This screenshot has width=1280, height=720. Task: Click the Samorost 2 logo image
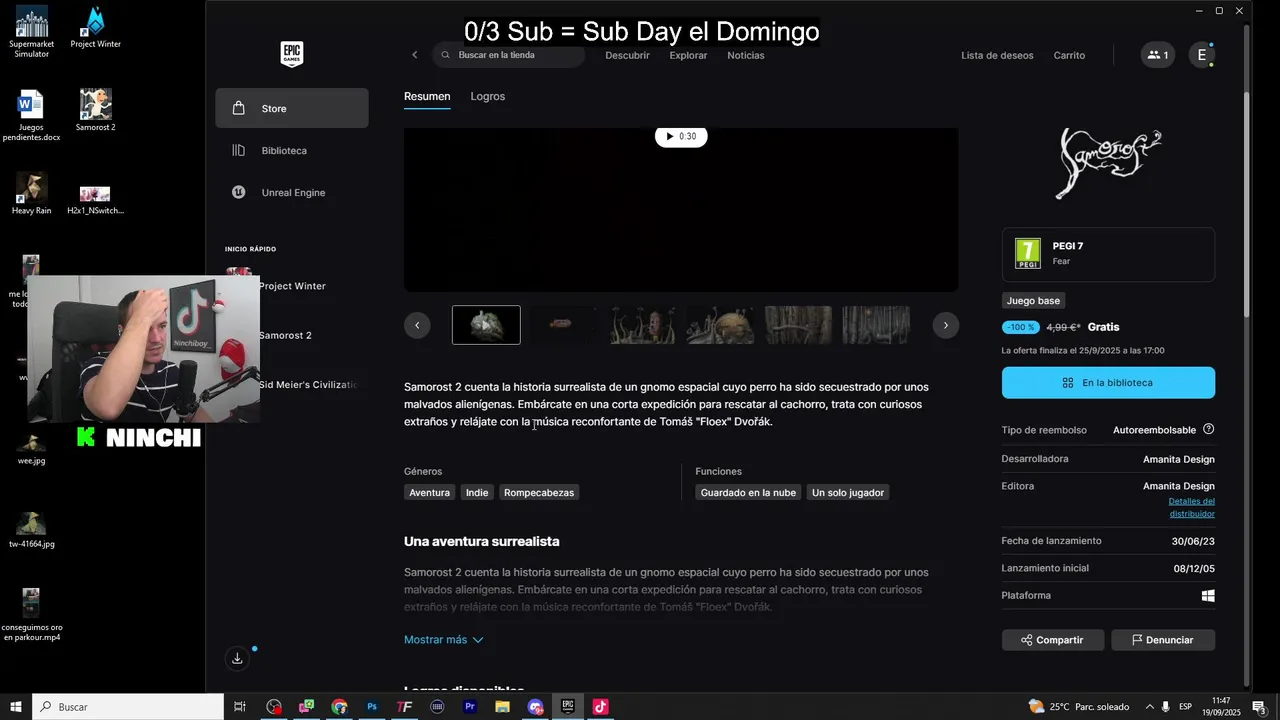pyautogui.click(x=1108, y=163)
